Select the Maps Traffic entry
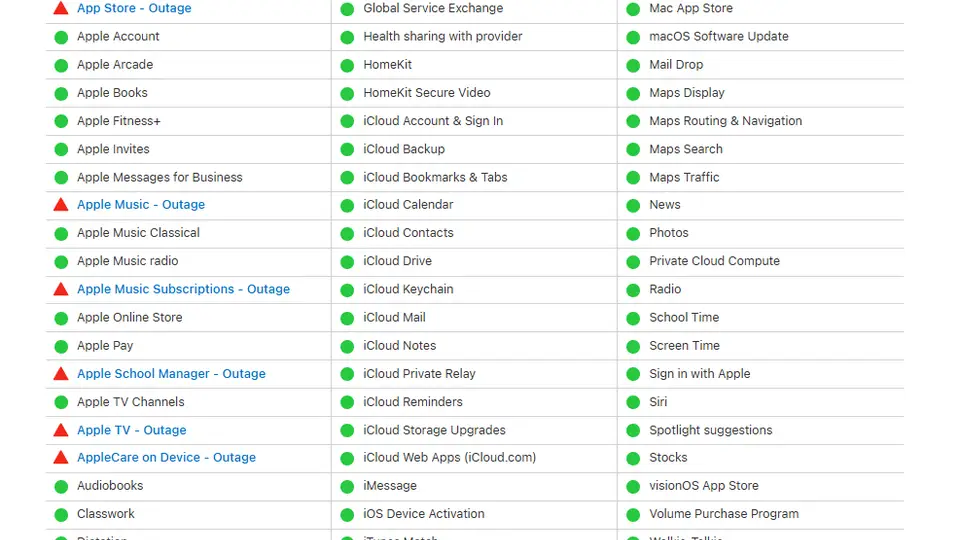This screenshot has height=540, width=960. tap(684, 177)
